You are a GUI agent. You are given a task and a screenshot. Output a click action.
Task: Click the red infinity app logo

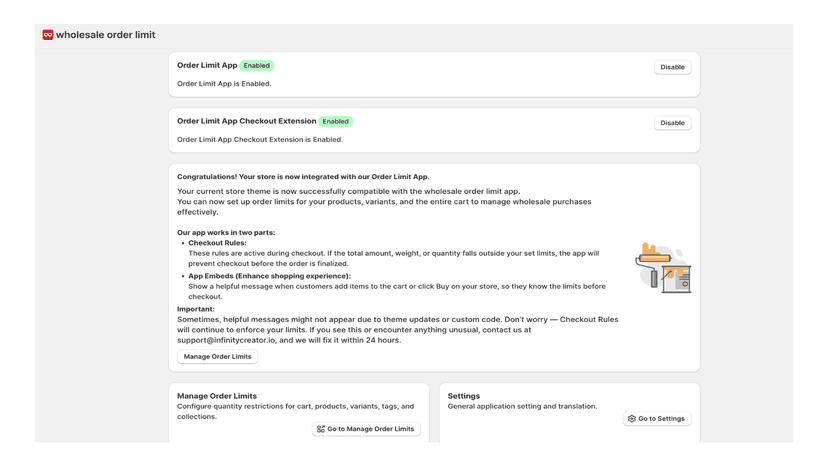(x=48, y=35)
